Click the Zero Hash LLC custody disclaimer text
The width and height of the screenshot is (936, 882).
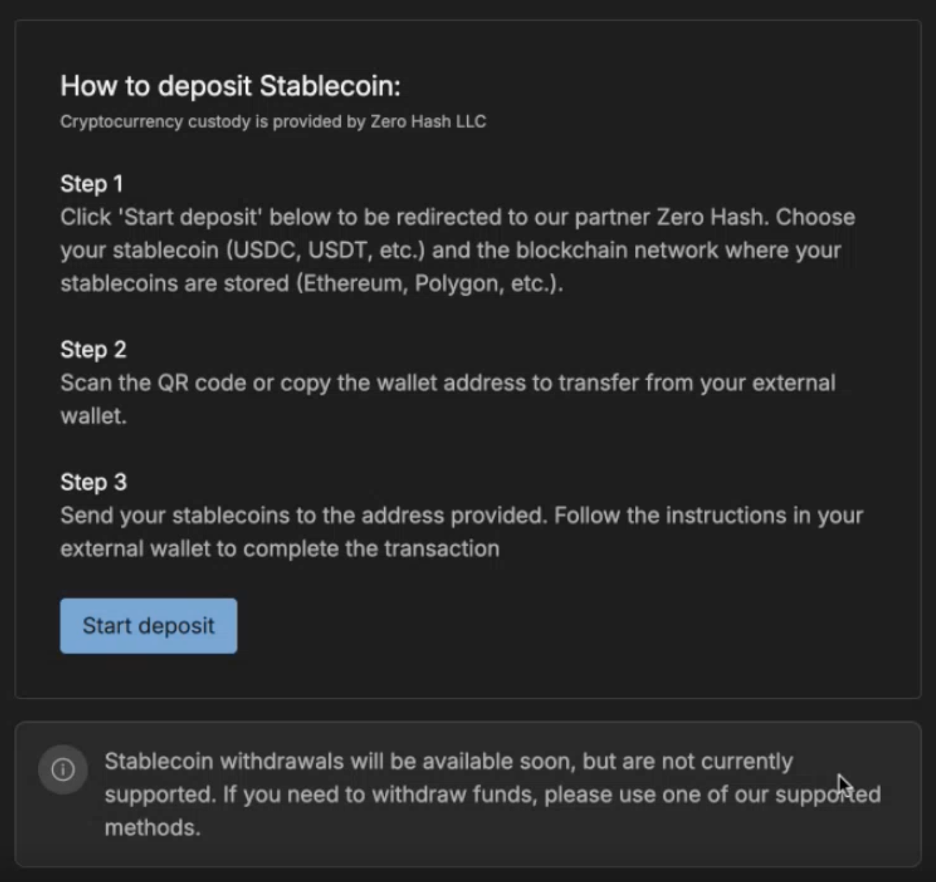[x=272, y=121]
